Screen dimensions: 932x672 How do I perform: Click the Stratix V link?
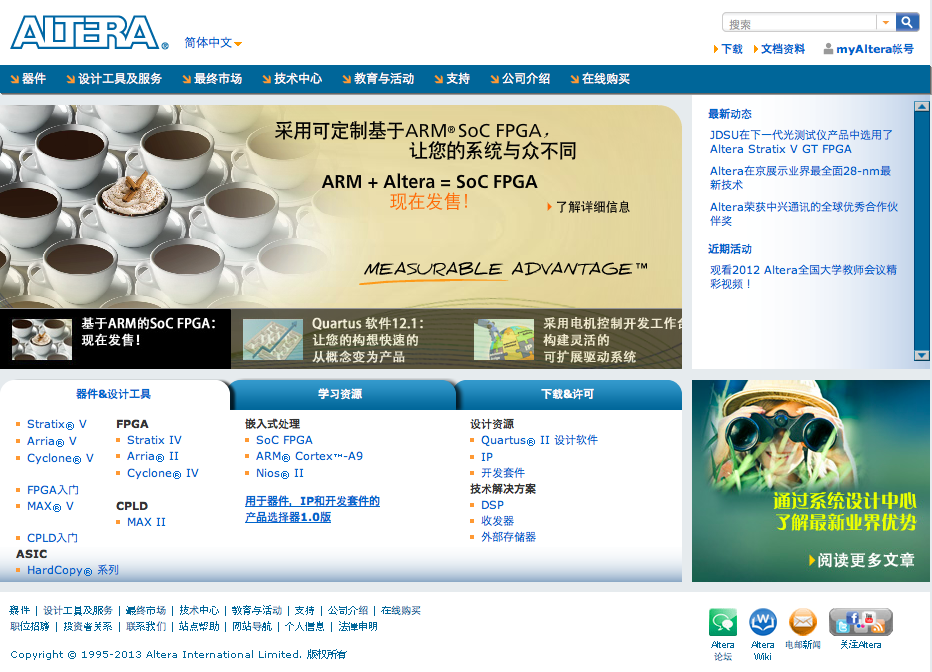[56, 424]
